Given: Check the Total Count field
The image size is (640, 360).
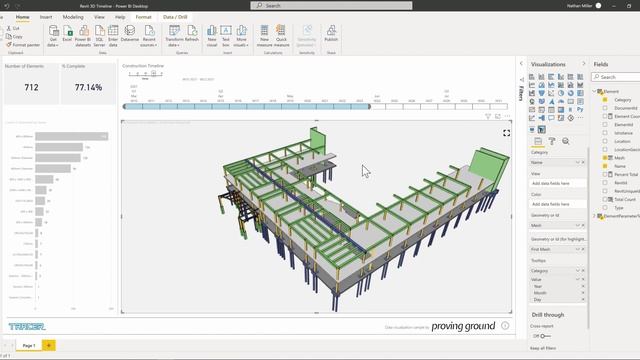Looking at the screenshot, I should pos(605,199).
